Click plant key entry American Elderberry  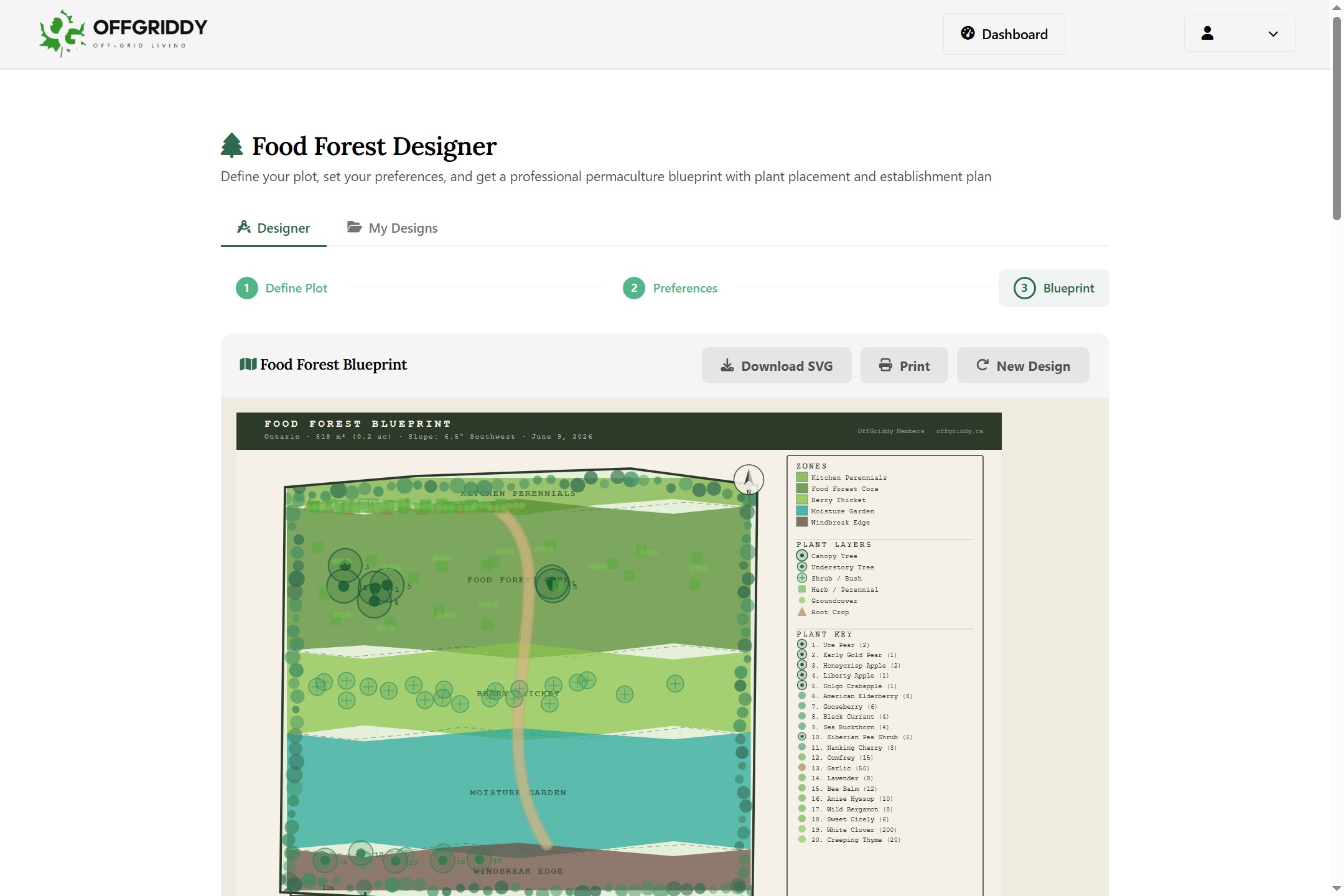click(x=855, y=696)
